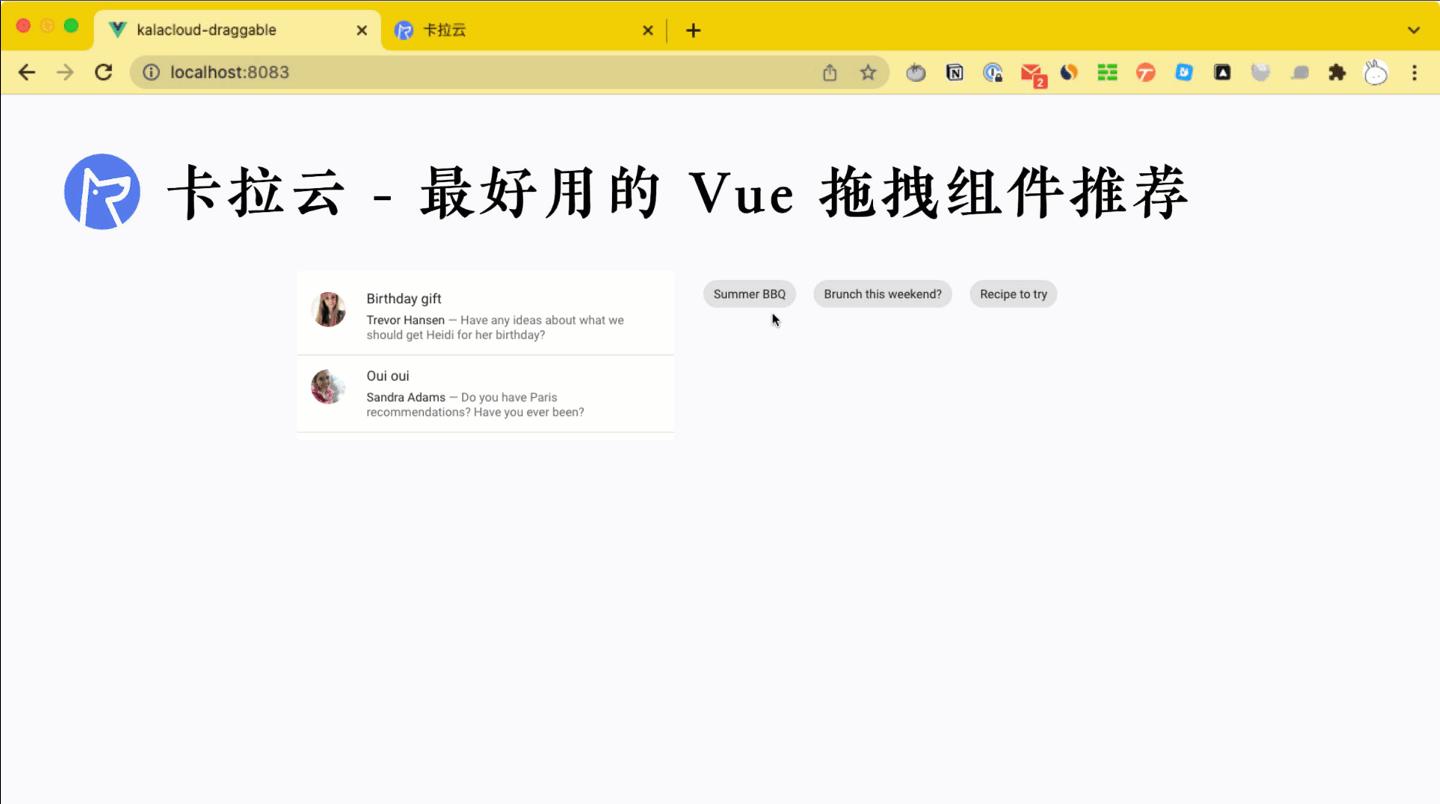Expand the tab search chevron at top right
The image size is (1440, 804).
(x=1413, y=29)
